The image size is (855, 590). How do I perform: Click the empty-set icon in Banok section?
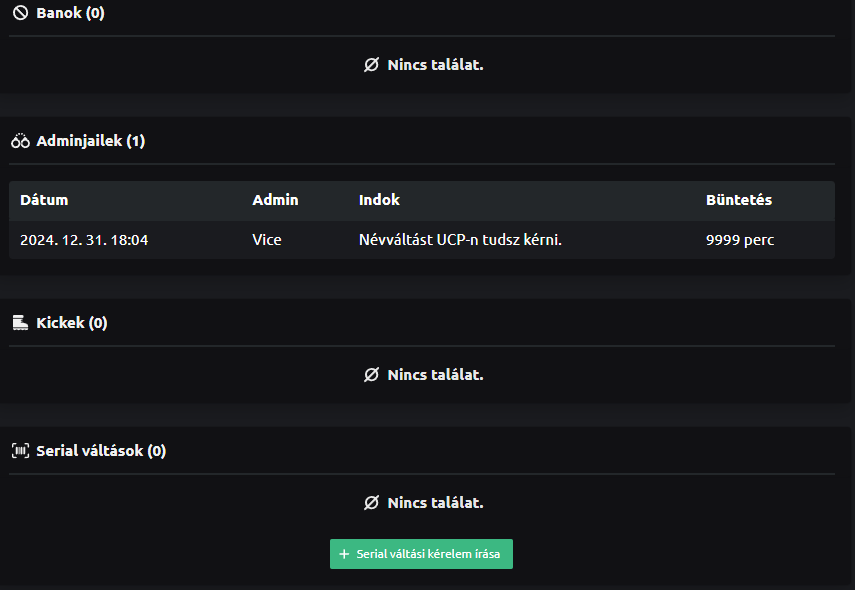(371, 65)
